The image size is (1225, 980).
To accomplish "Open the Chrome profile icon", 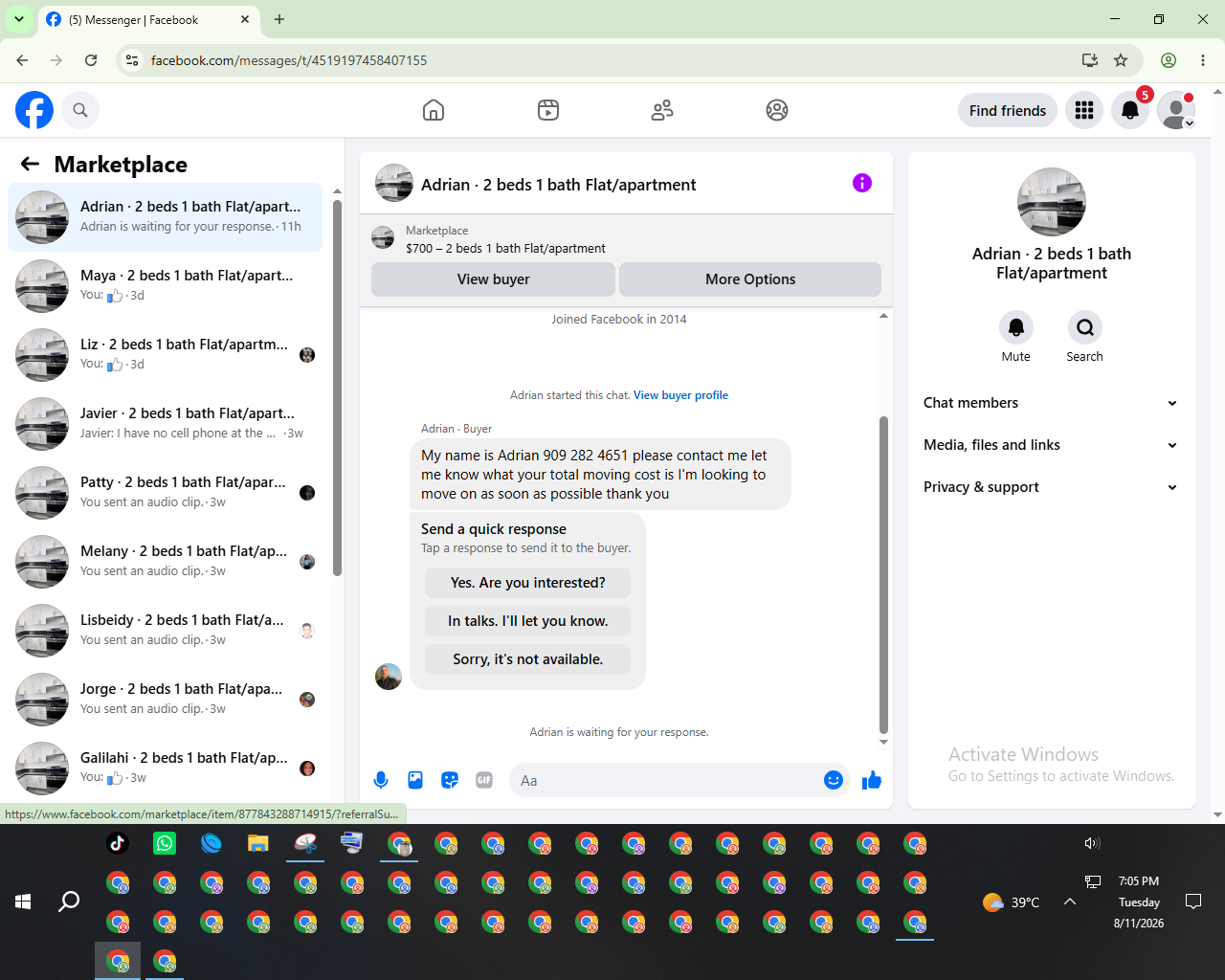I will [1169, 60].
